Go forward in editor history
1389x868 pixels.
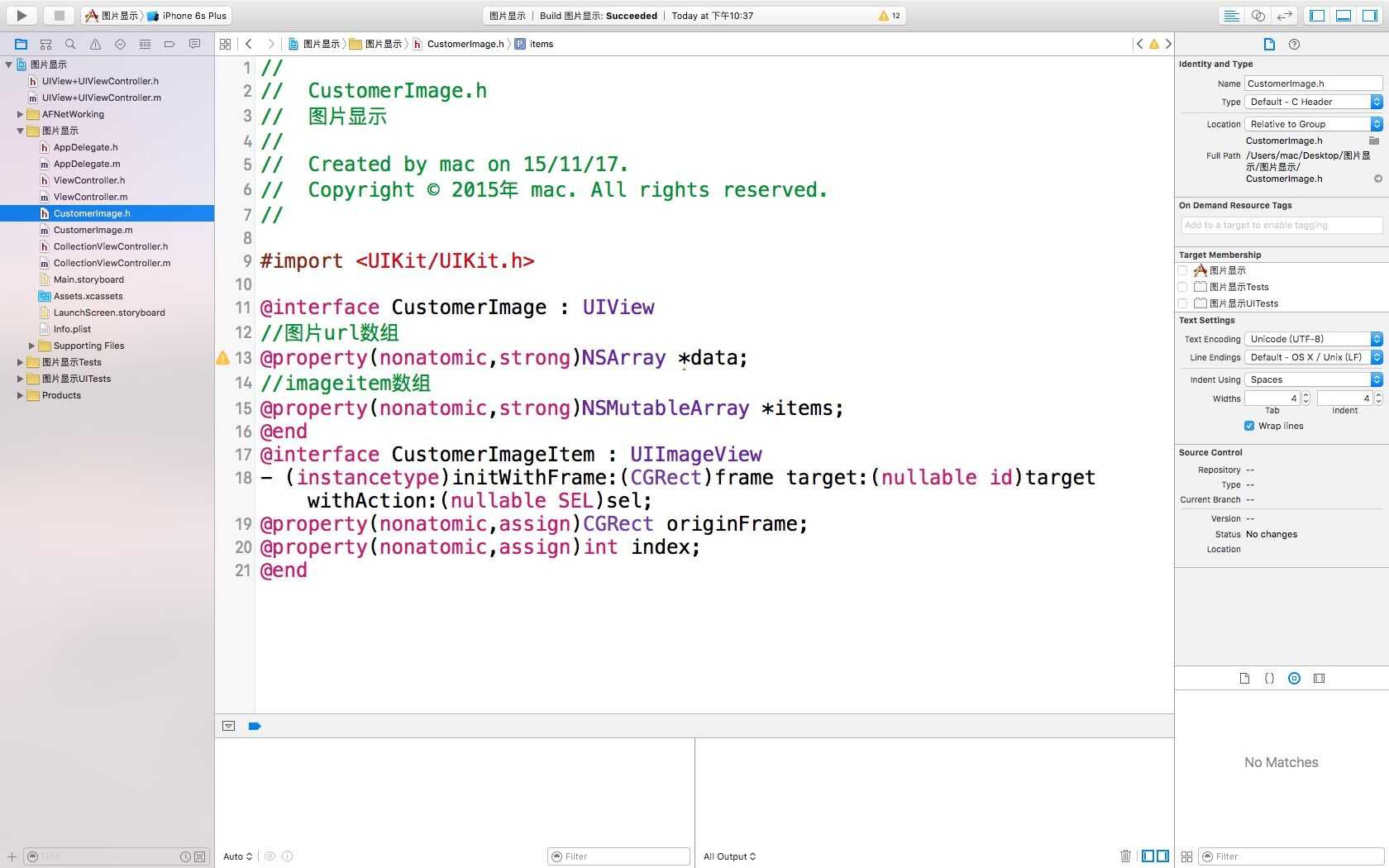[270, 44]
